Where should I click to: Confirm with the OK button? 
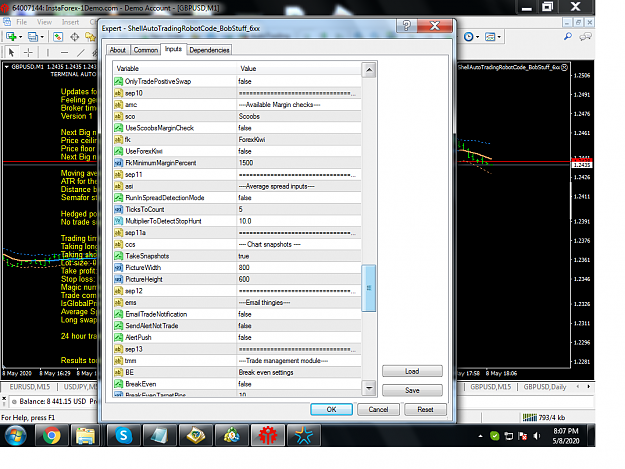click(x=331, y=409)
